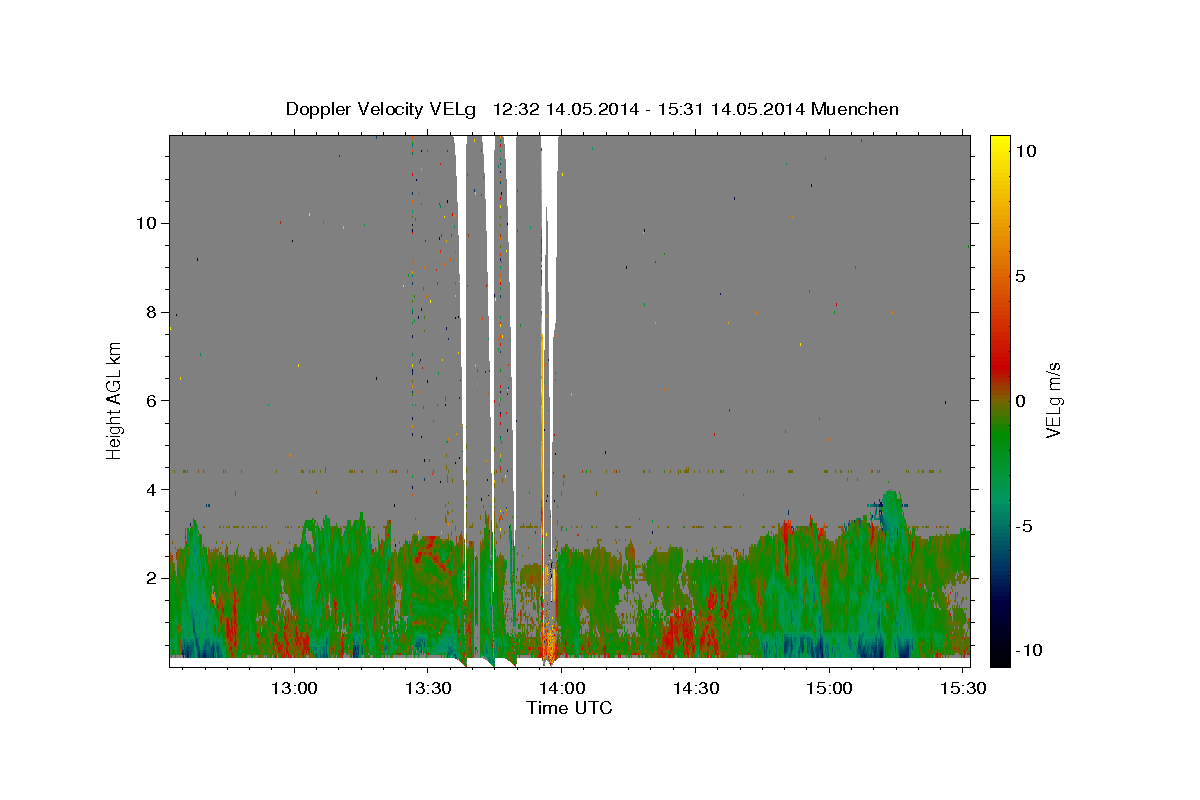The image size is (1200, 800).
Task: Click the colorbar value 5
Action: 1020,276
